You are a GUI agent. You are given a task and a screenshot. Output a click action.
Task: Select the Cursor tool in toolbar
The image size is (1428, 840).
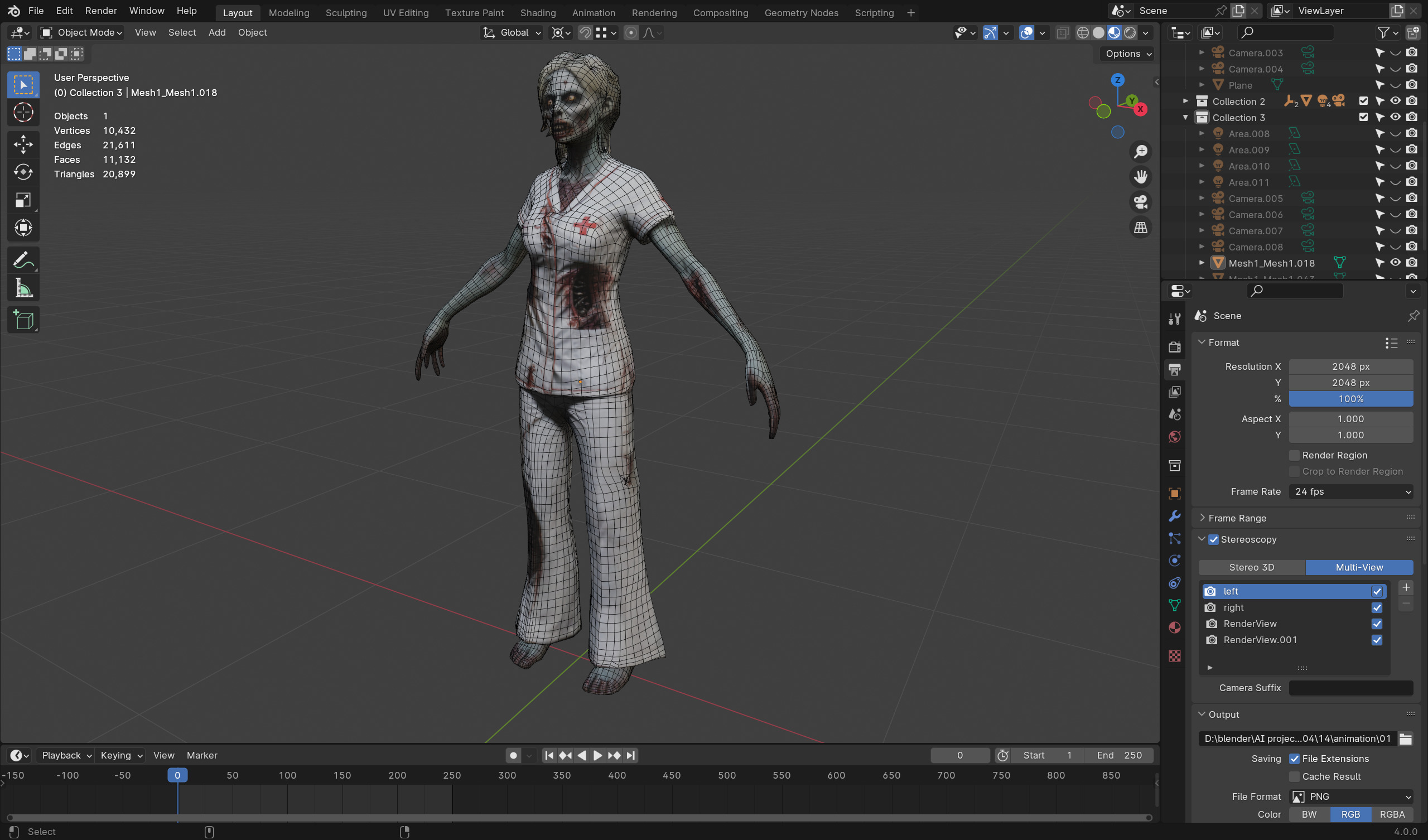[x=23, y=113]
